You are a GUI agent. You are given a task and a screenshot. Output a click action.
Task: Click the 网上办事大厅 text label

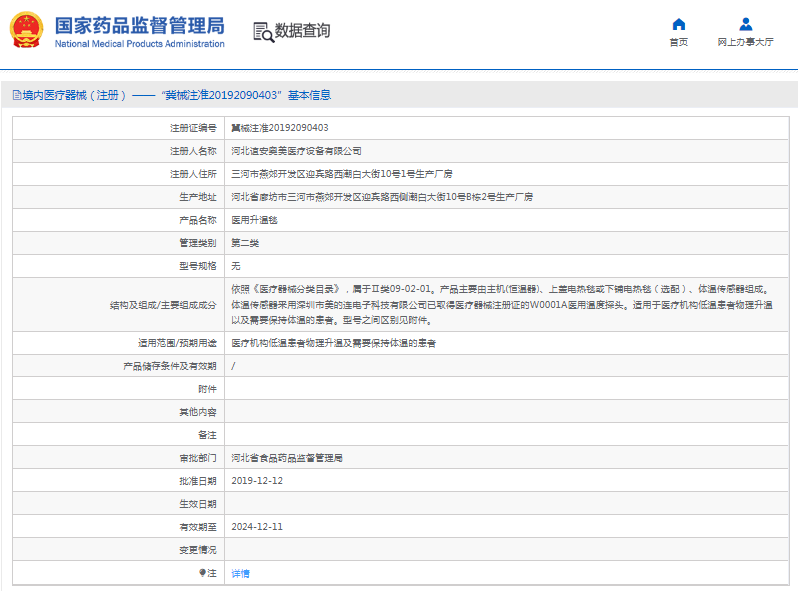pos(745,43)
